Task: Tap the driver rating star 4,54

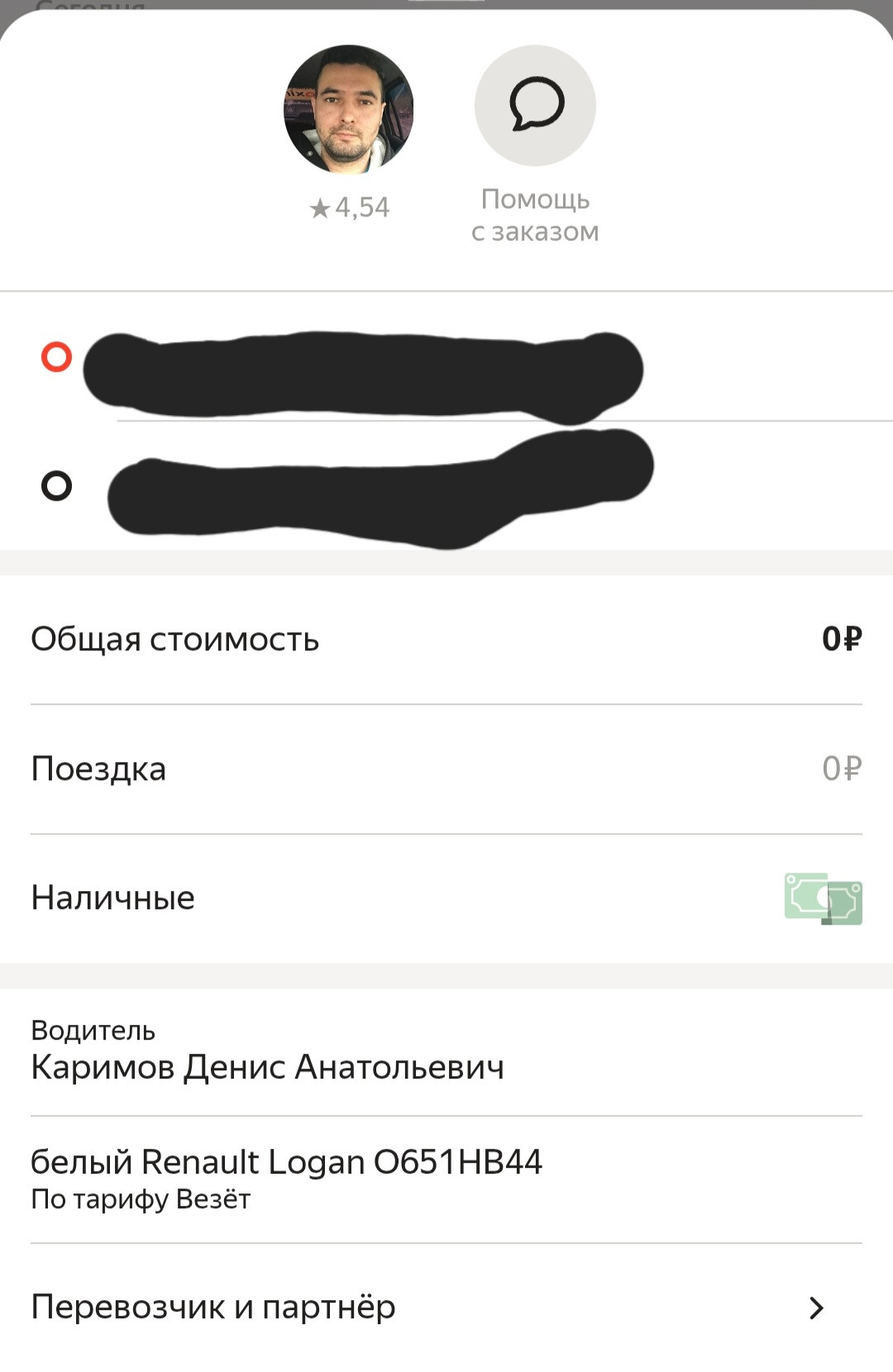Action: coord(349,207)
